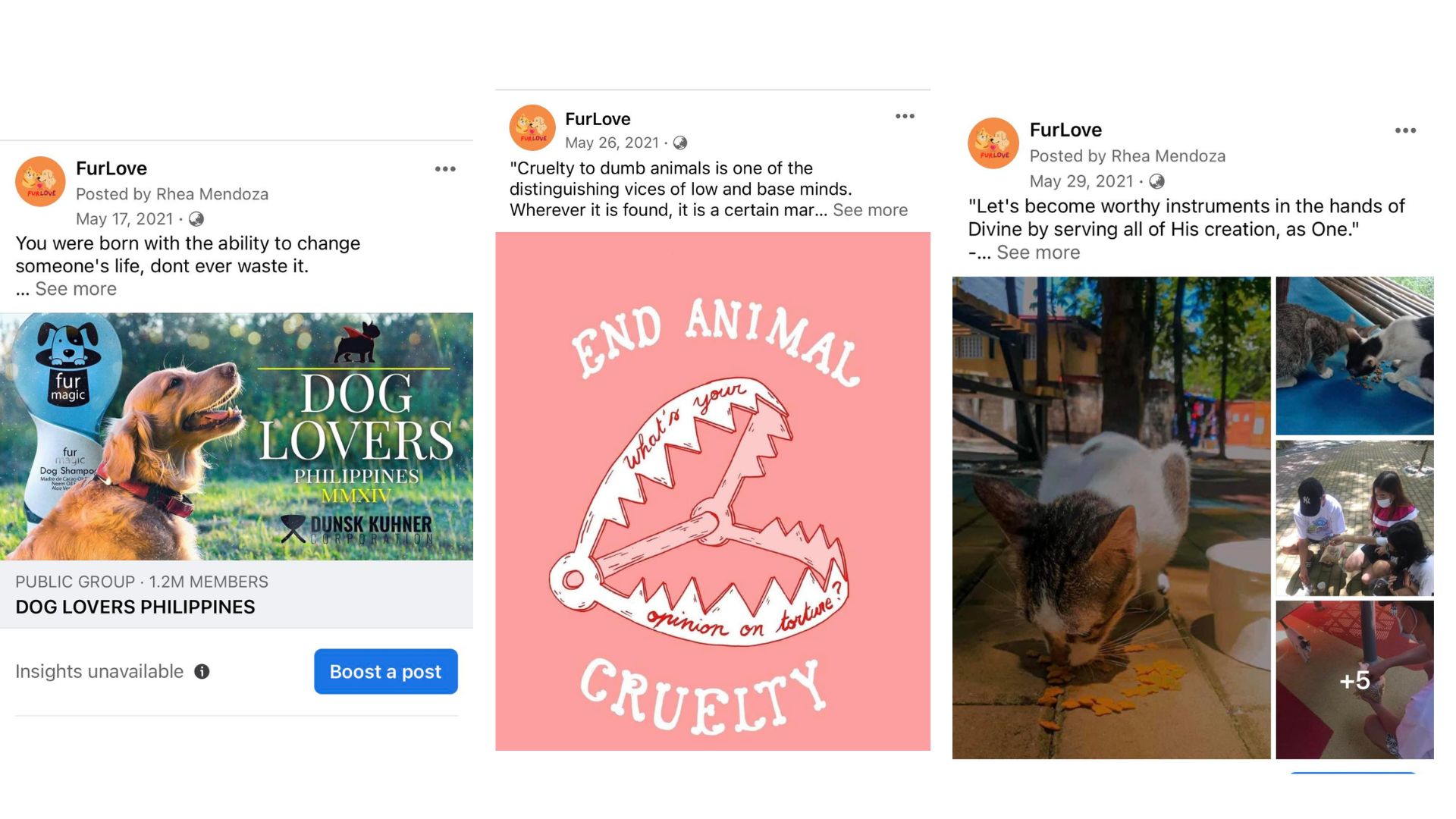Click globe privacy icon on May 17 post
This screenshot has width=1456, height=819.
(196, 219)
